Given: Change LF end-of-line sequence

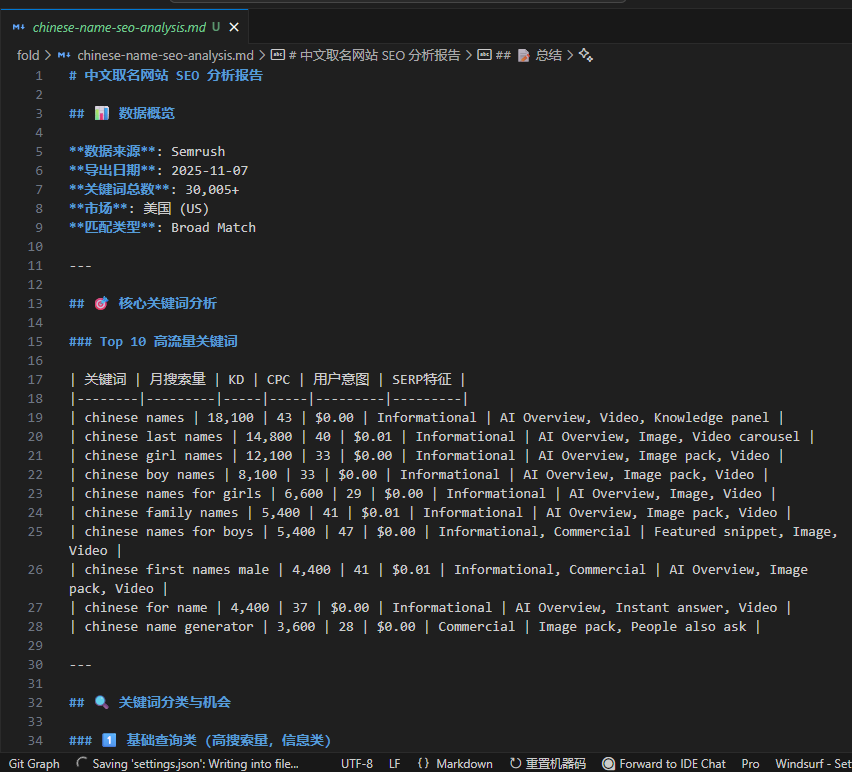Looking at the screenshot, I should click(x=395, y=763).
